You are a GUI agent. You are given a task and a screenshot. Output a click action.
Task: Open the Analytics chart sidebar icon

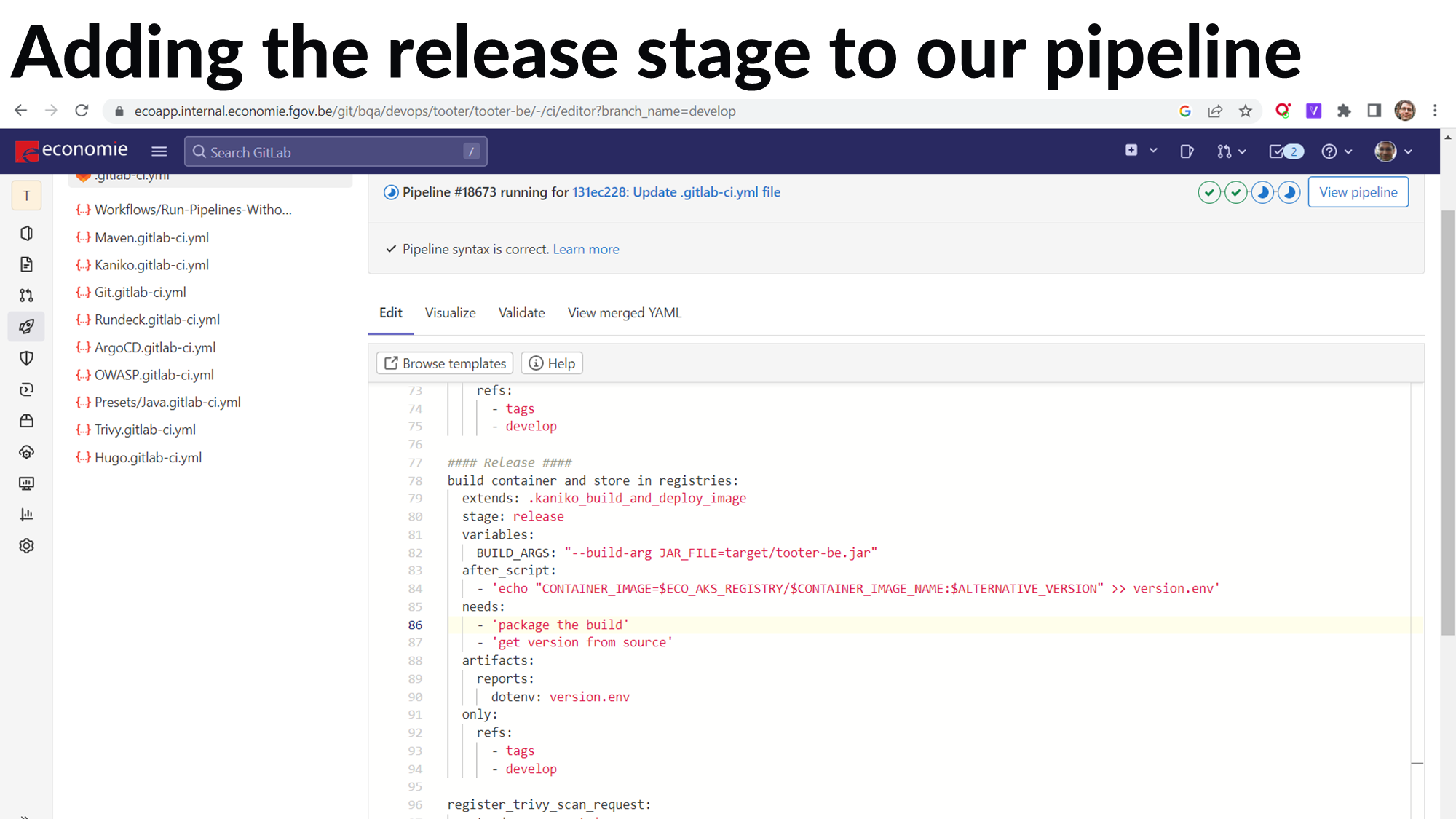[27, 515]
